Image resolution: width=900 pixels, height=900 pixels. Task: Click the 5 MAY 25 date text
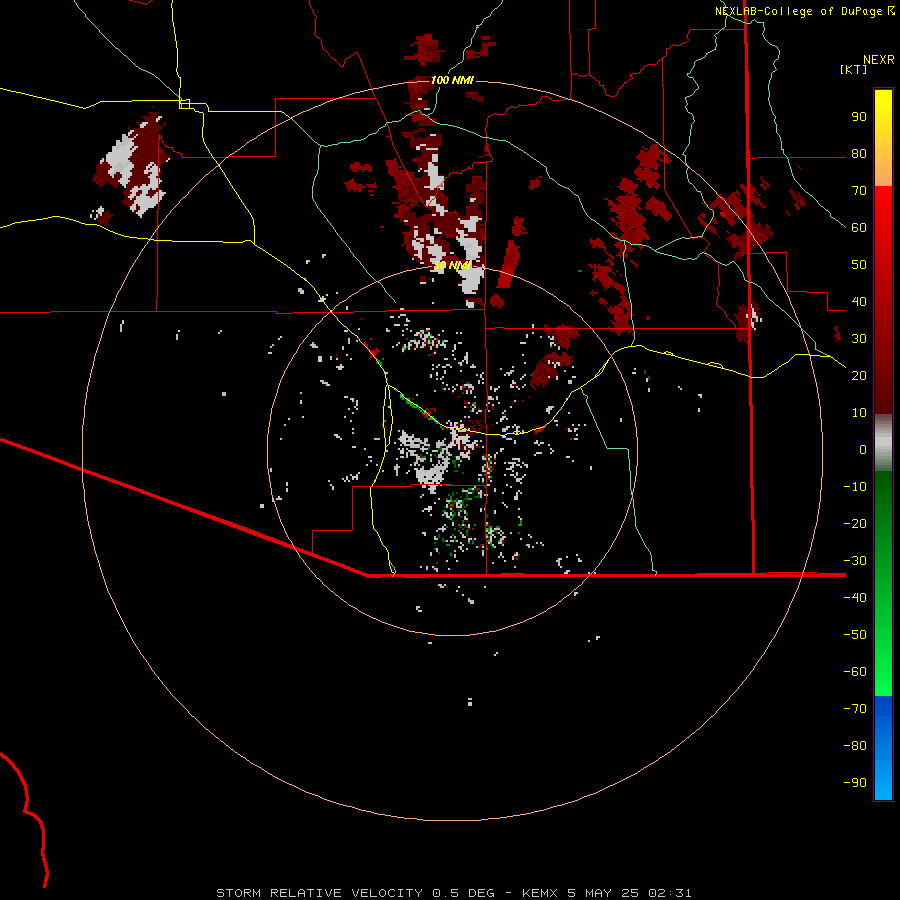click(x=603, y=893)
